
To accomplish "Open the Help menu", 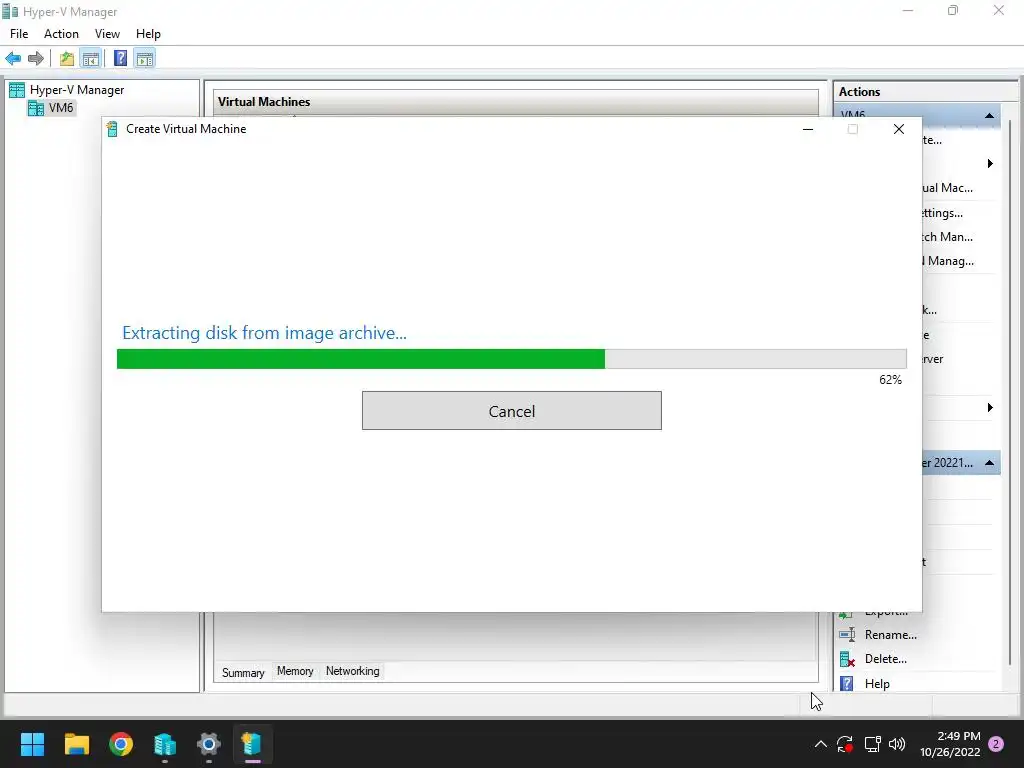I will (x=148, y=34).
